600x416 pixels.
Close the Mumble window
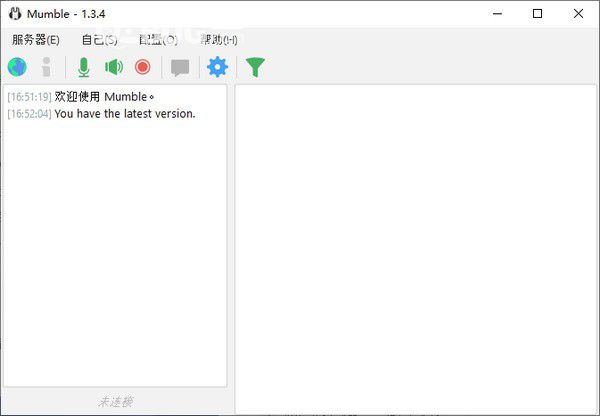pyautogui.click(x=578, y=14)
